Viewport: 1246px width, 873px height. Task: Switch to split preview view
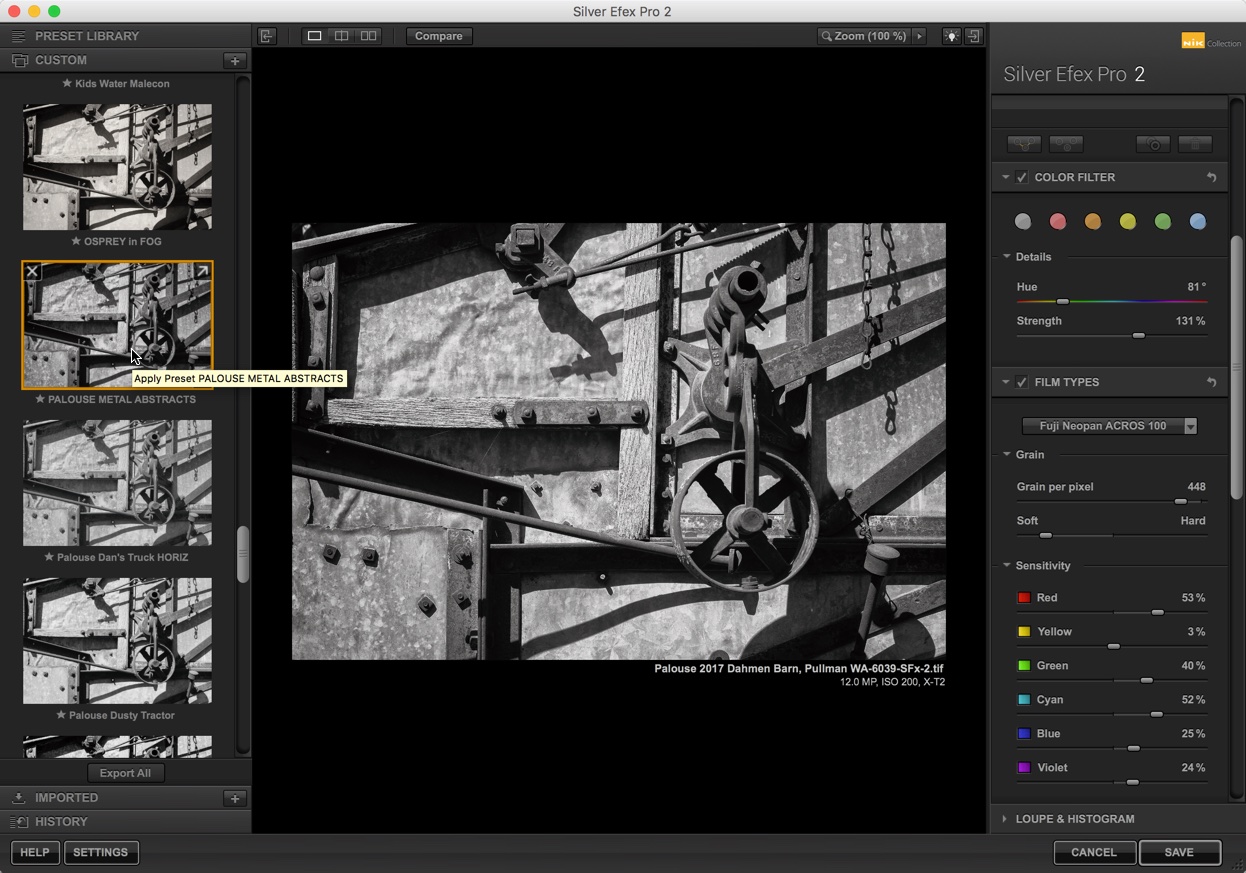pos(341,36)
